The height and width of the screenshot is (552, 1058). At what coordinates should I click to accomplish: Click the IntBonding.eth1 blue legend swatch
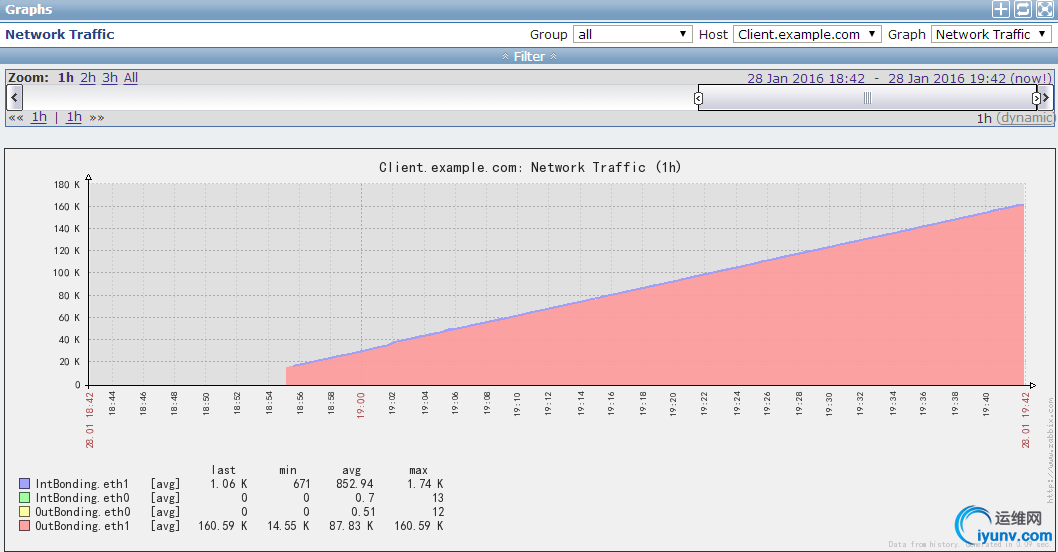tap(25, 484)
